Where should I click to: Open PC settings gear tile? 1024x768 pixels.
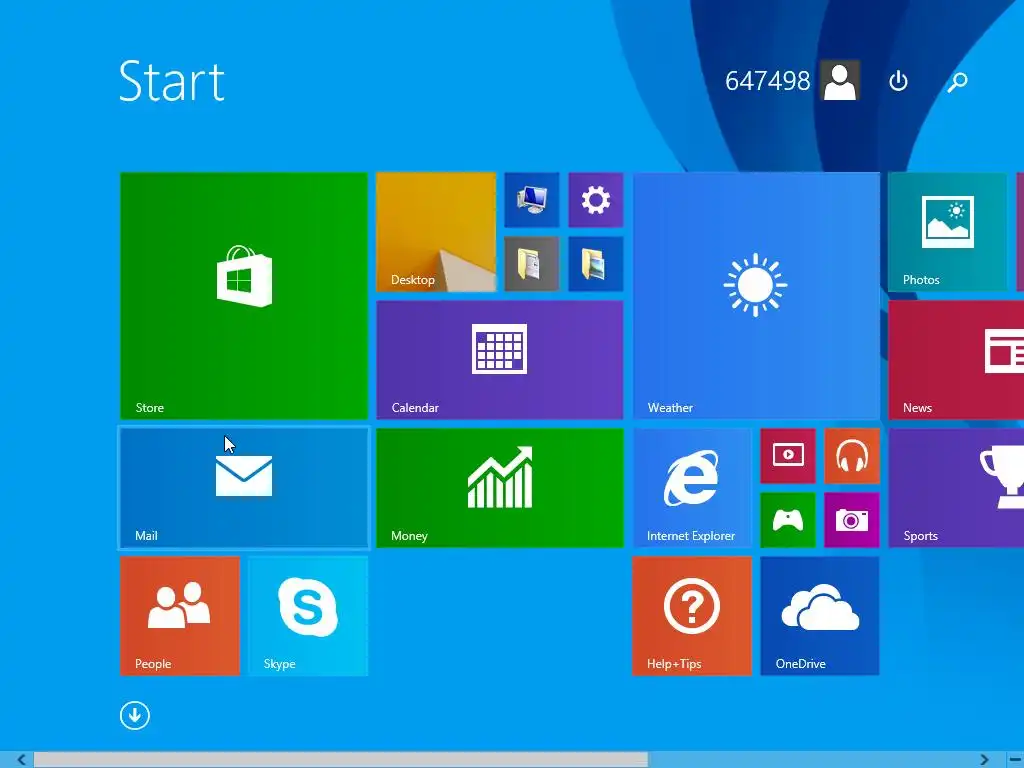(595, 200)
